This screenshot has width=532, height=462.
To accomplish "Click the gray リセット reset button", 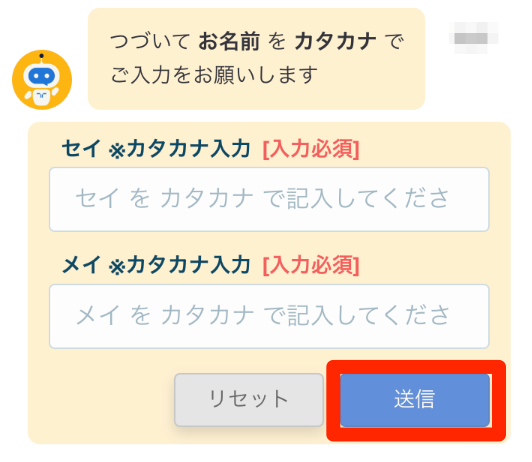I will (x=249, y=400).
